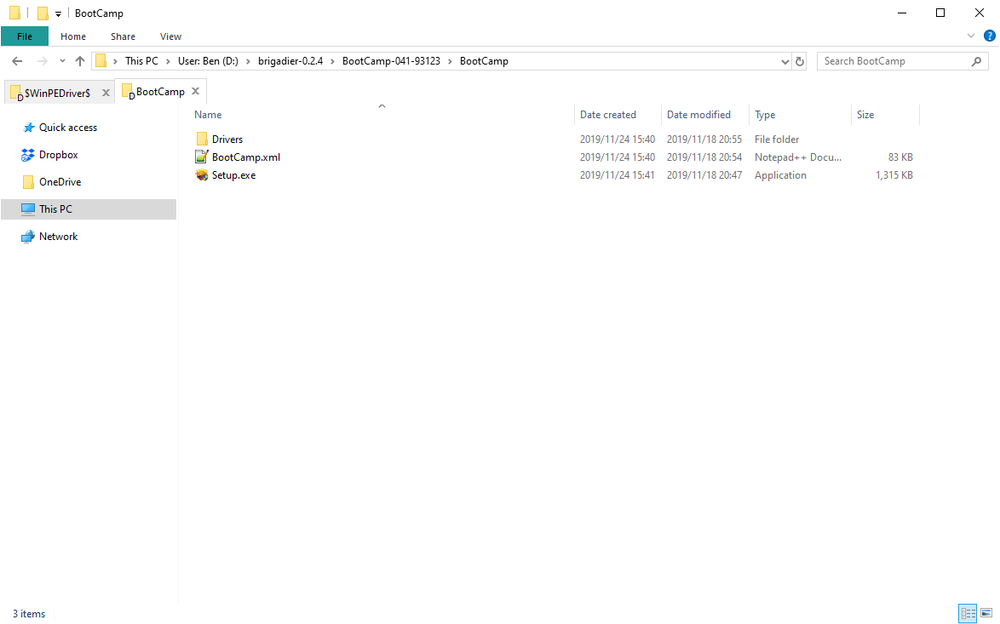Go back using the Back arrow

pyautogui.click(x=17, y=61)
